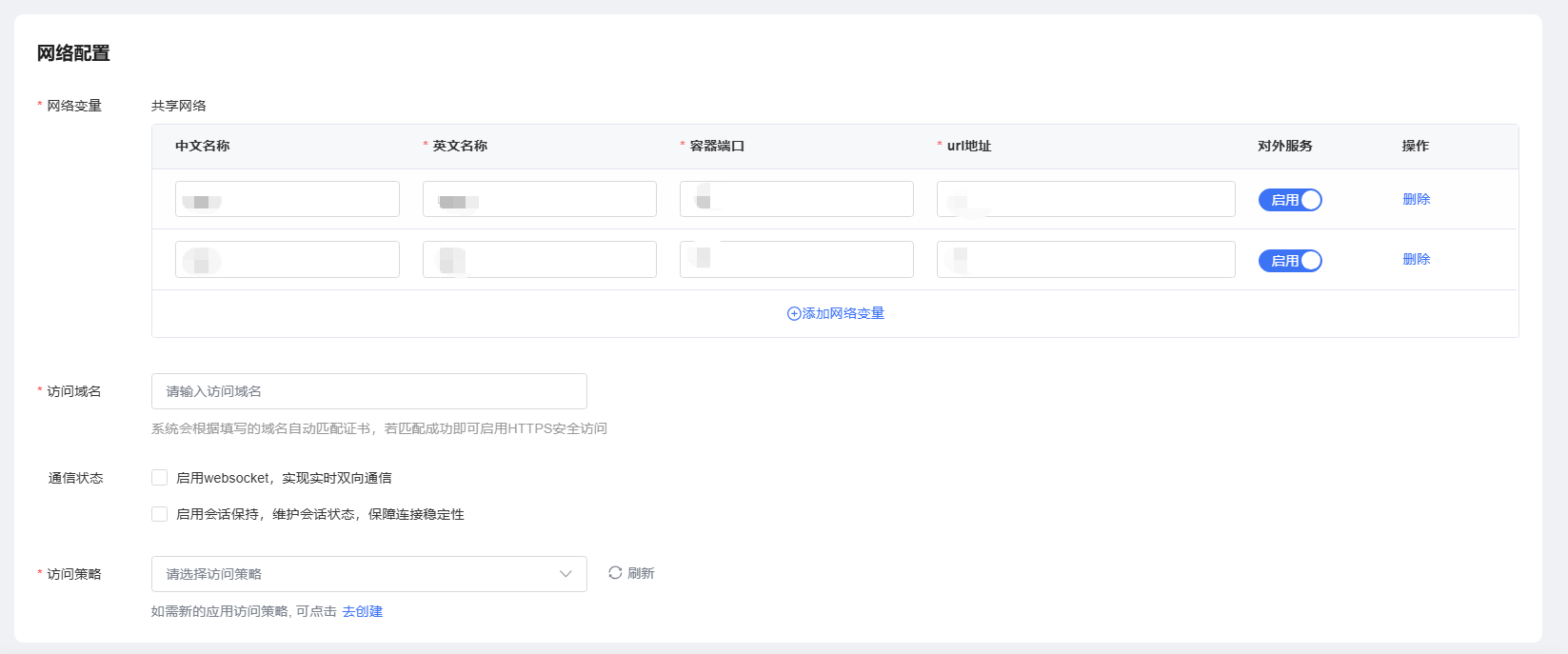The height and width of the screenshot is (654, 1568).
Task: Click the second row 容器端口 field
Action: 796,259
